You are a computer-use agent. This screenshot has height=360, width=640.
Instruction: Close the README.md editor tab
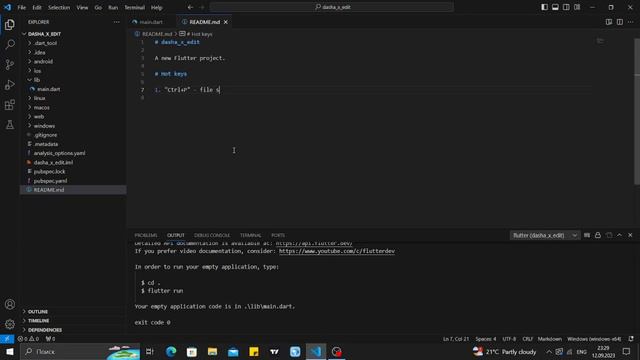[226, 22]
